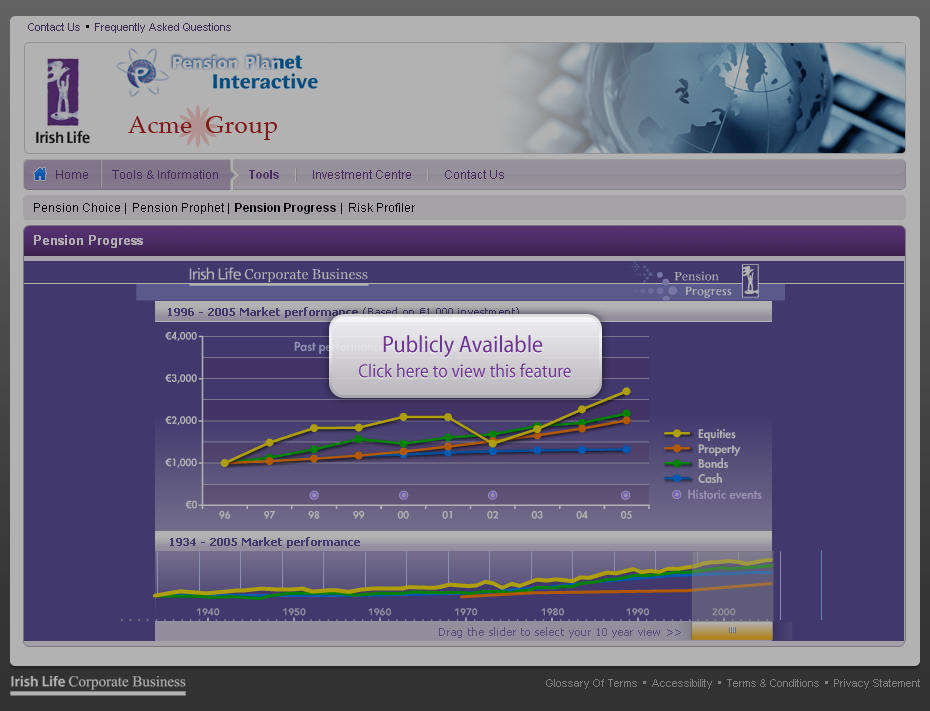
Task: Click the historic event marker under 02
Action: tap(492, 495)
